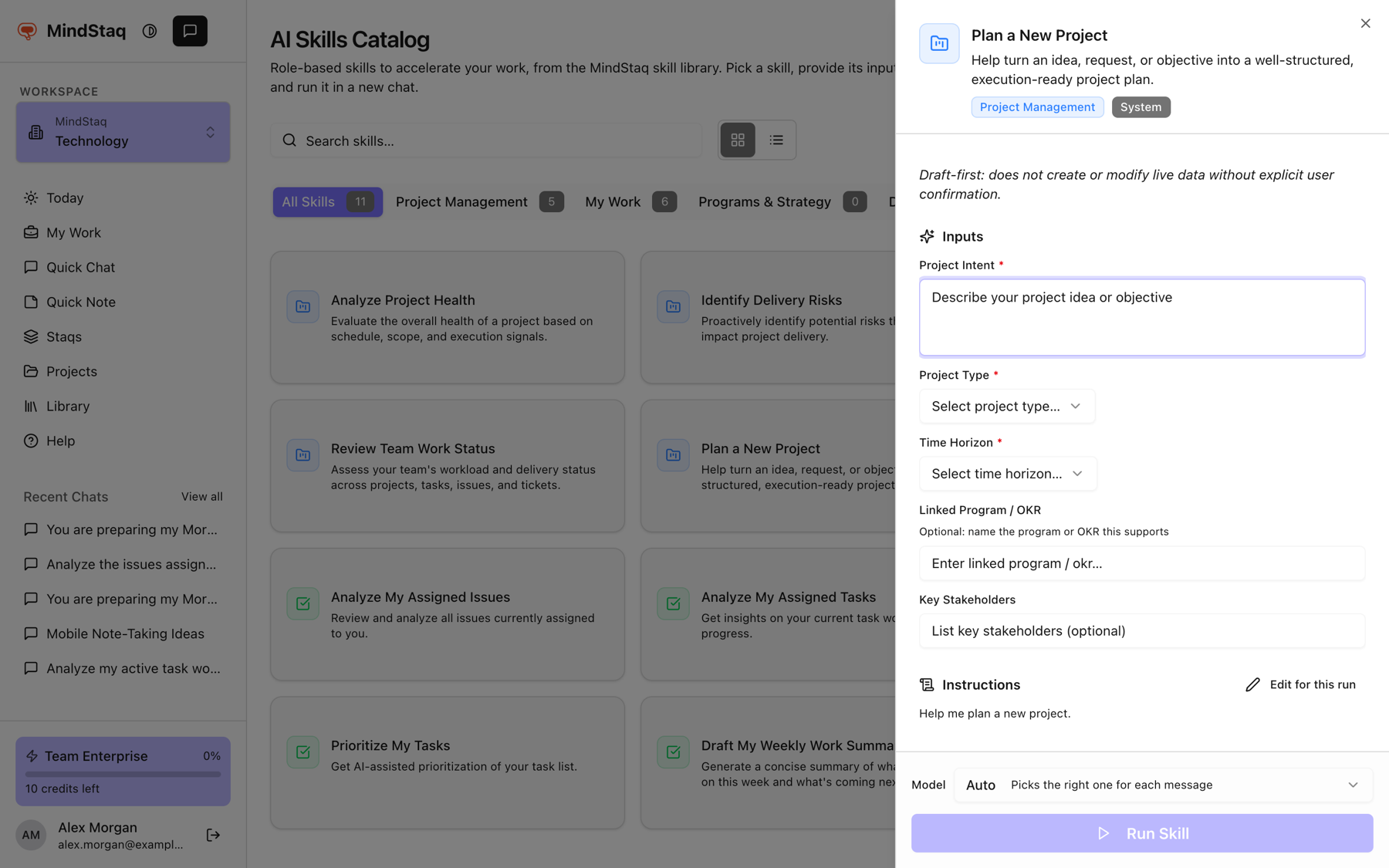Open the Analyze my active task wo... chat
Screen dimensions: 1389x868
(123, 669)
